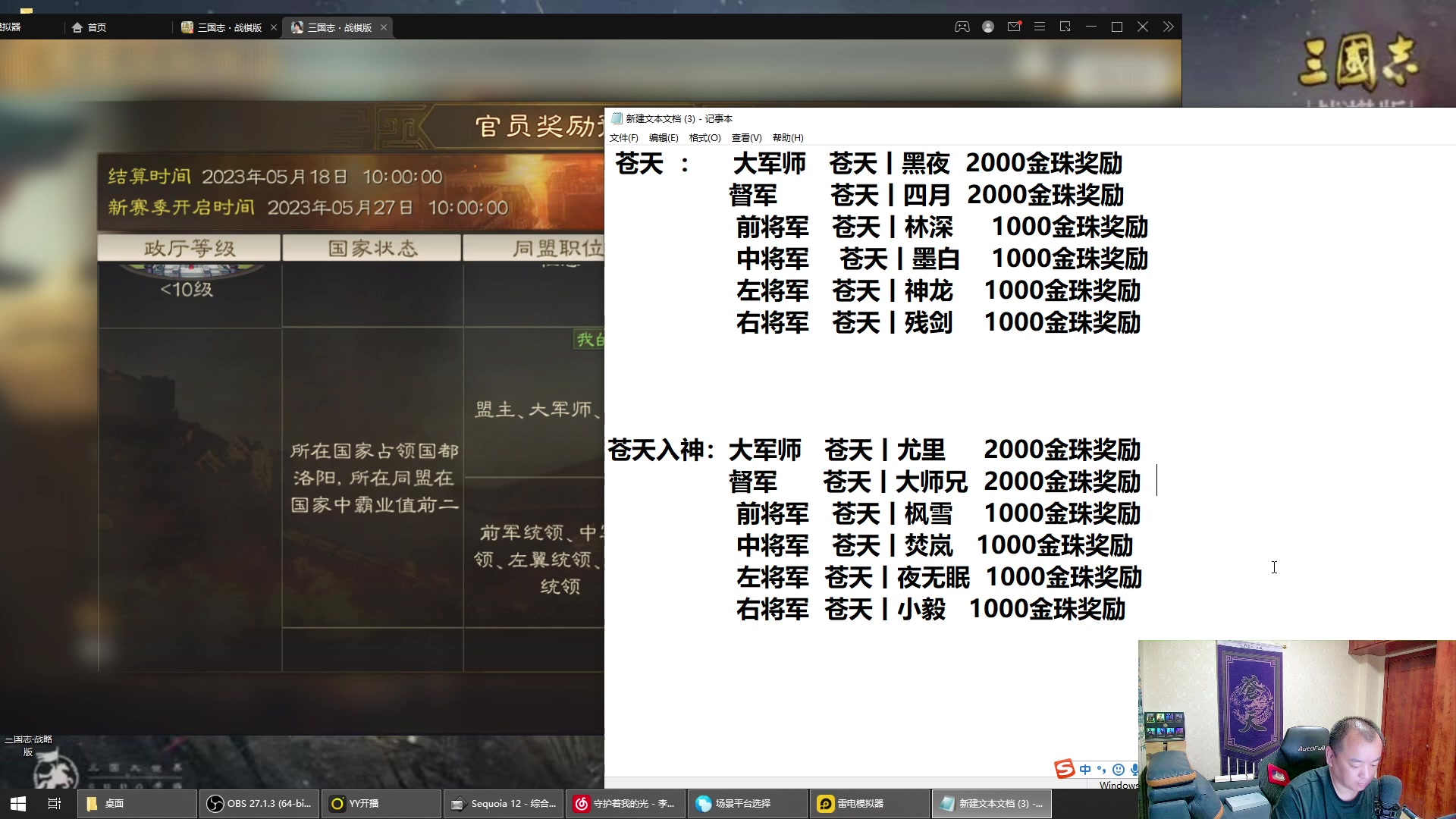
Task: Click 苍天丨大师兄 督军 line in Notepad
Action: [x=934, y=482]
